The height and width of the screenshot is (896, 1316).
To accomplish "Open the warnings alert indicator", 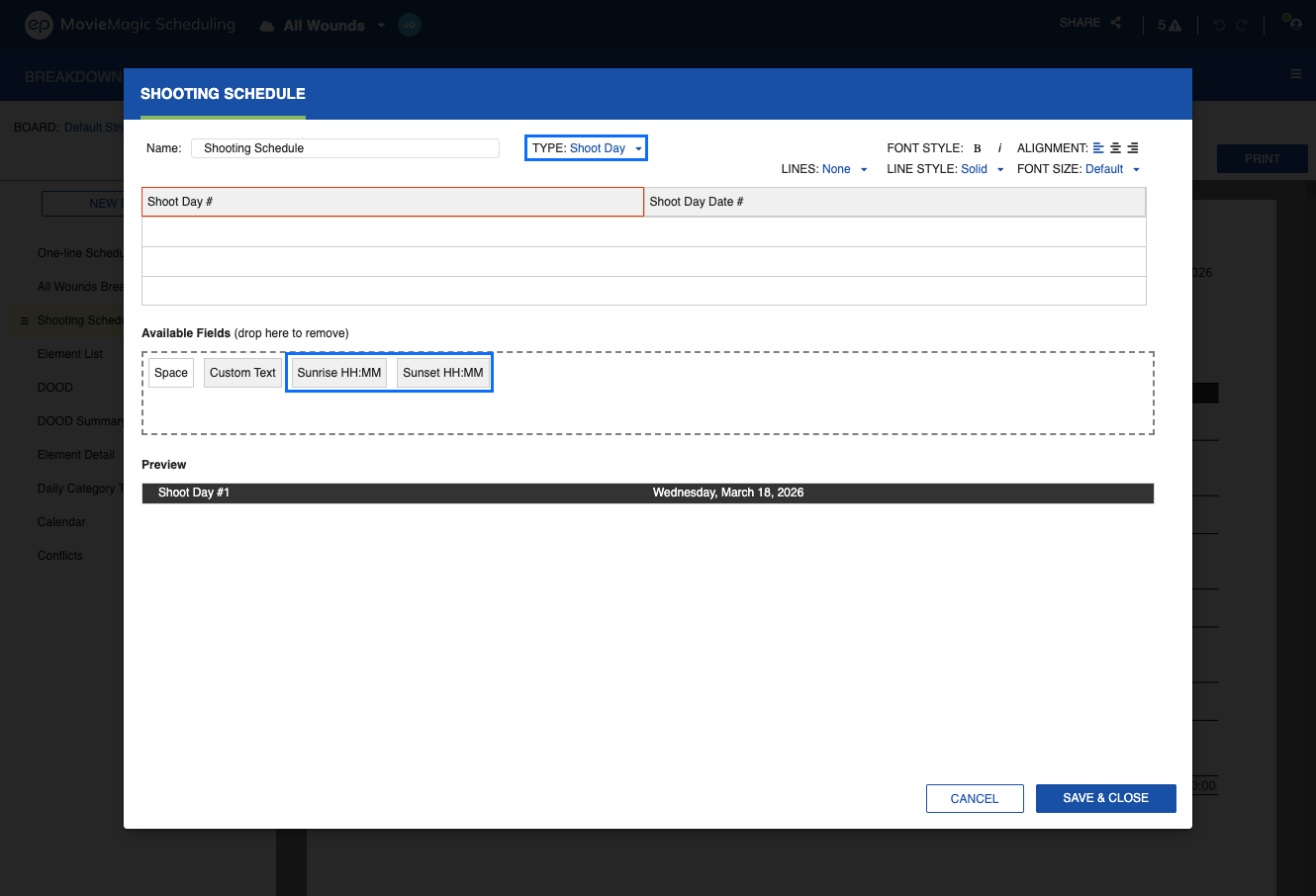I will pyautogui.click(x=1170, y=25).
